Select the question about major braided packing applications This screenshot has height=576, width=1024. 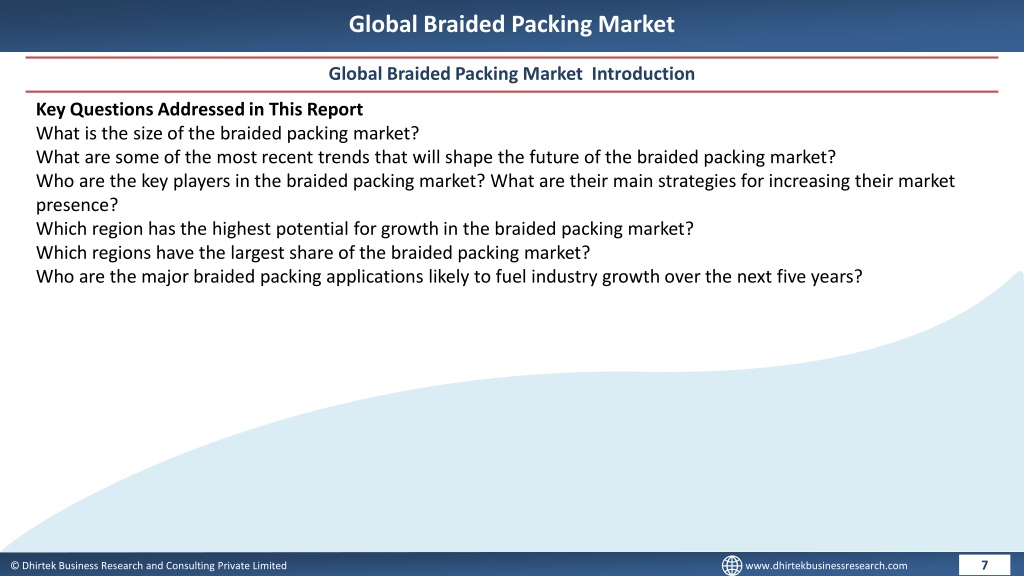point(449,277)
